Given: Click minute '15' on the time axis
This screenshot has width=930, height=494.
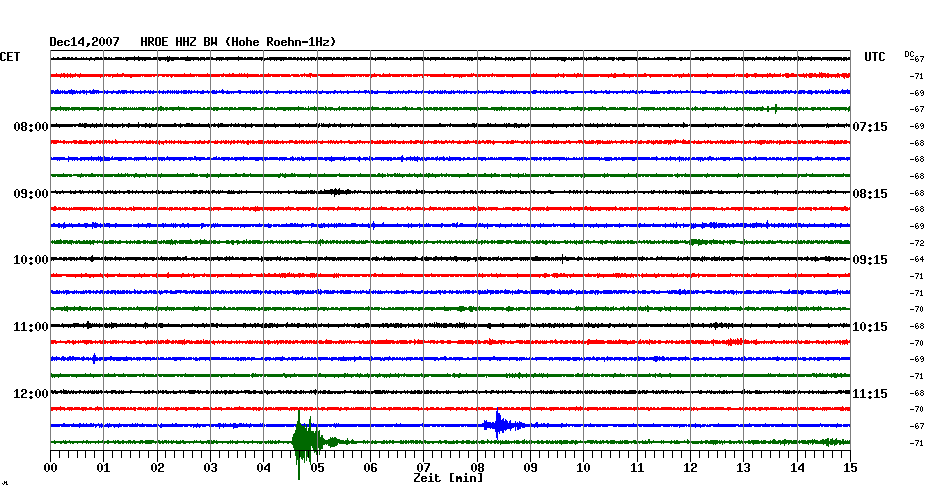Looking at the screenshot, I should click(850, 468).
